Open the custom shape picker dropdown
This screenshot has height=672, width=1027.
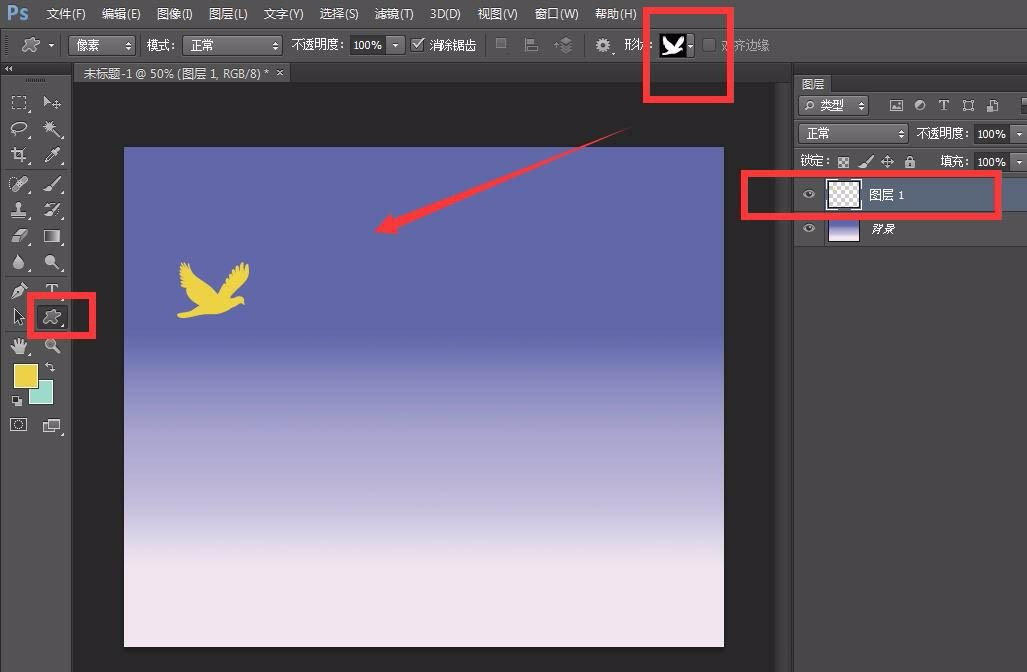pyautogui.click(x=690, y=46)
